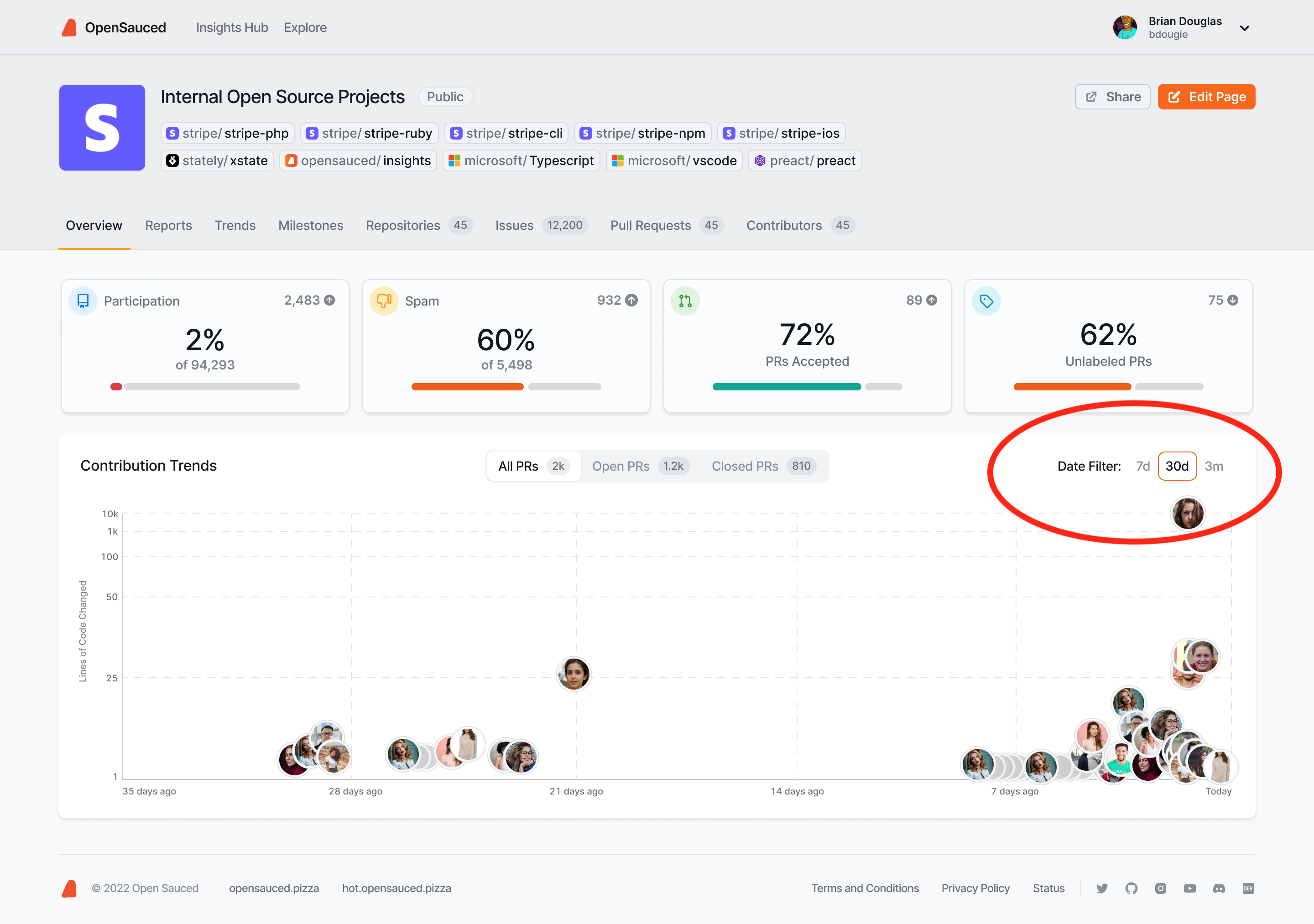The image size is (1314, 924).
Task: Click the contributor avatar at 10k lines
Action: [x=1188, y=513]
